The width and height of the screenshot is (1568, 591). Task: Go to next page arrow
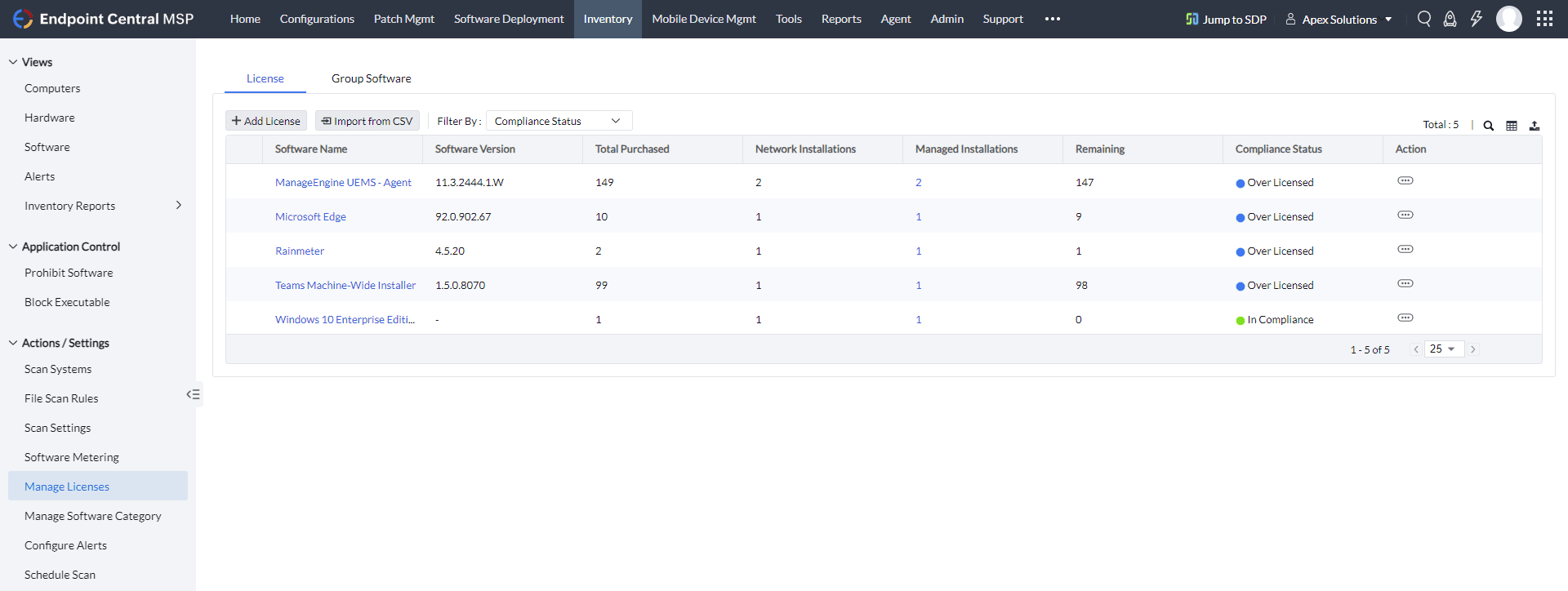(1473, 349)
